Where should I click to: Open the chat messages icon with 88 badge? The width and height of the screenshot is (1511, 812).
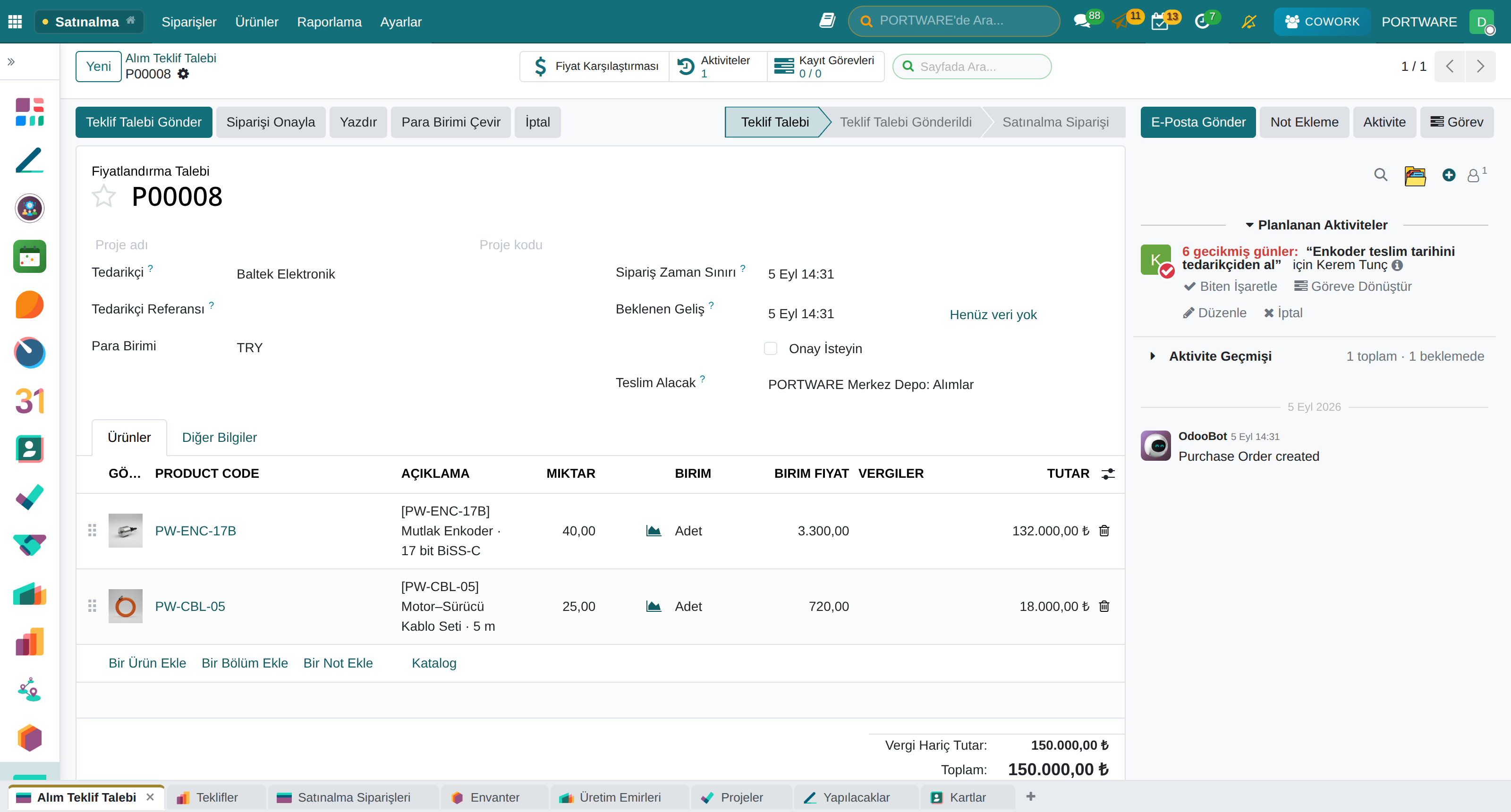pos(1082,22)
